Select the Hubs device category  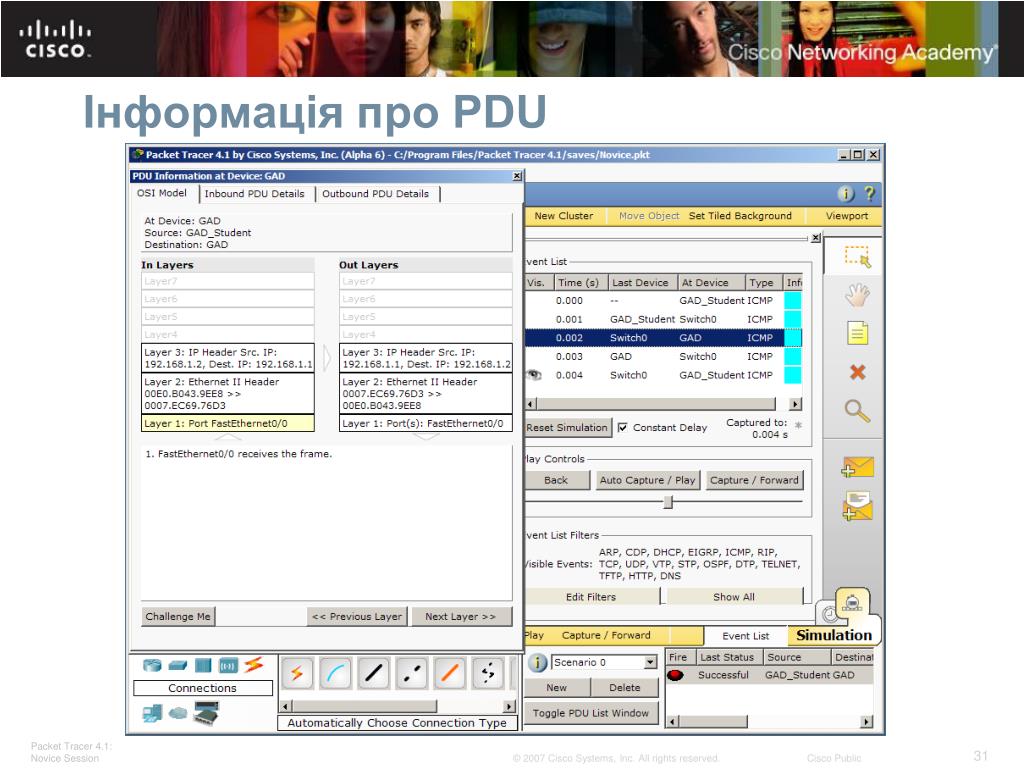[x=203, y=665]
